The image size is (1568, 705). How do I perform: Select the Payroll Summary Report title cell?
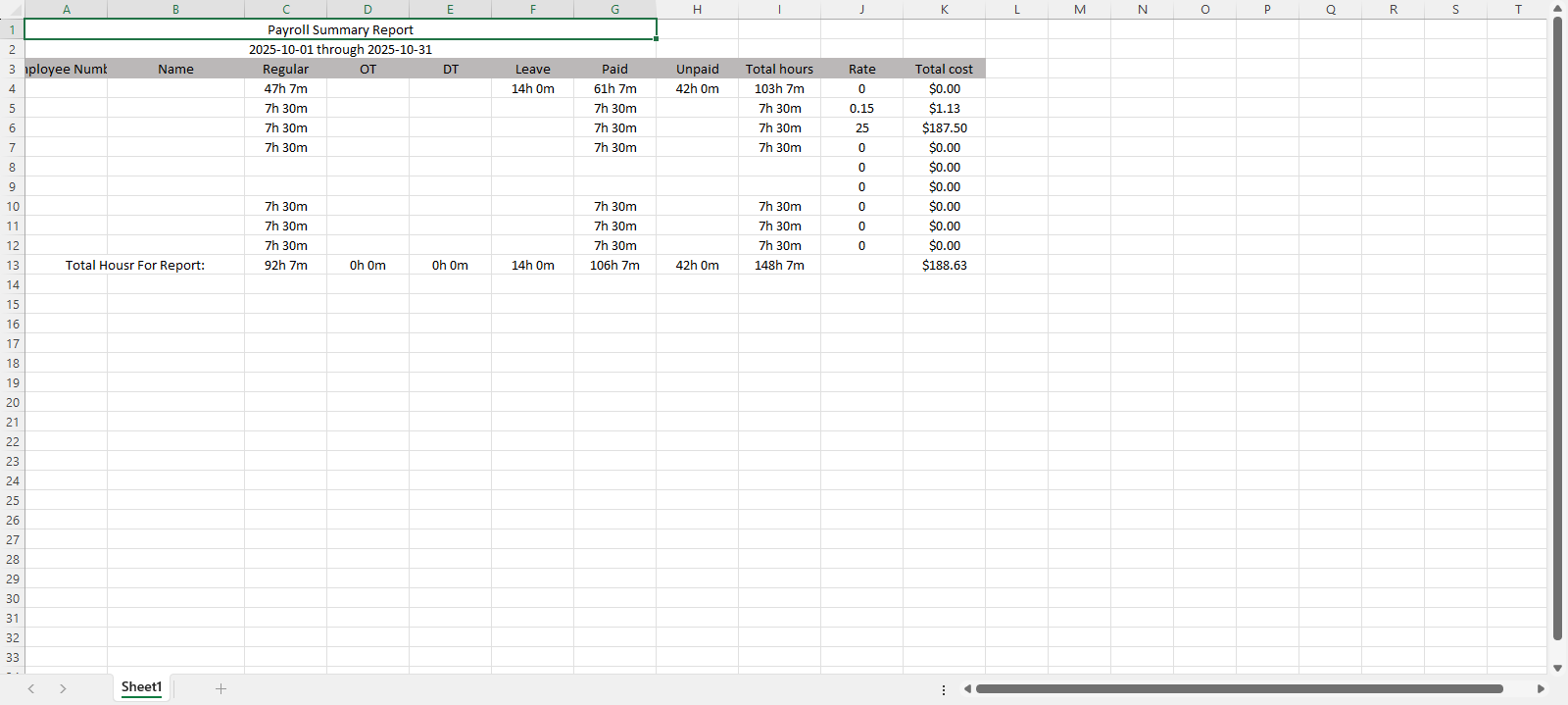340,29
